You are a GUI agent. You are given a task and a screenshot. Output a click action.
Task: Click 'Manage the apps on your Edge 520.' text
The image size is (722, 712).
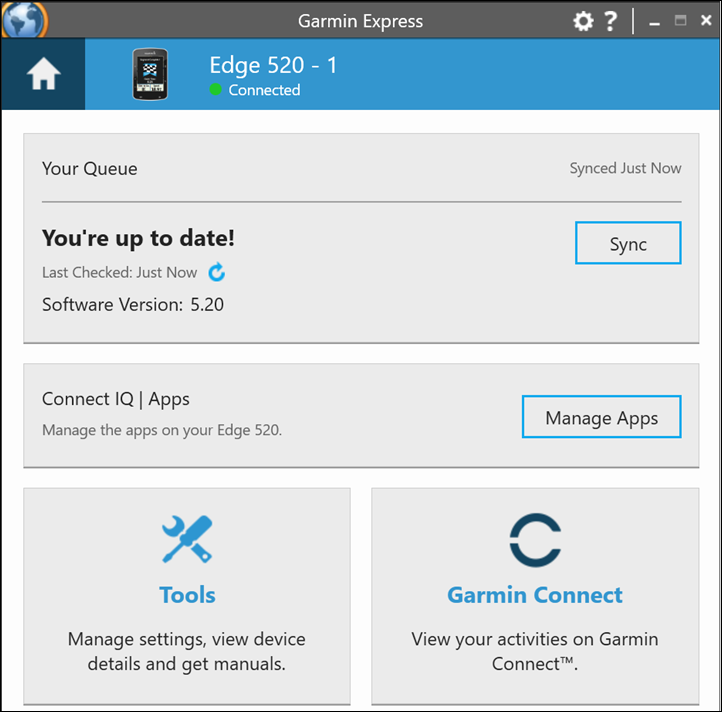[x=162, y=430]
